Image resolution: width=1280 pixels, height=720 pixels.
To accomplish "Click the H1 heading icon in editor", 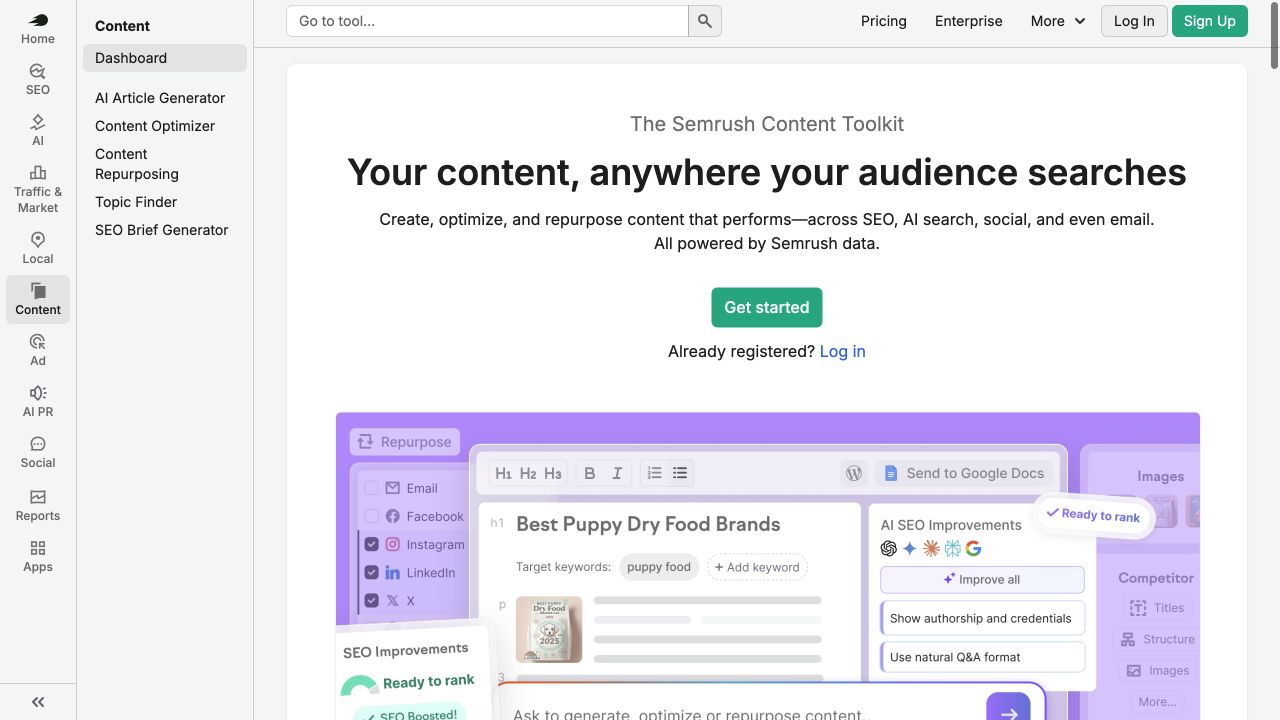I will 503,473.
